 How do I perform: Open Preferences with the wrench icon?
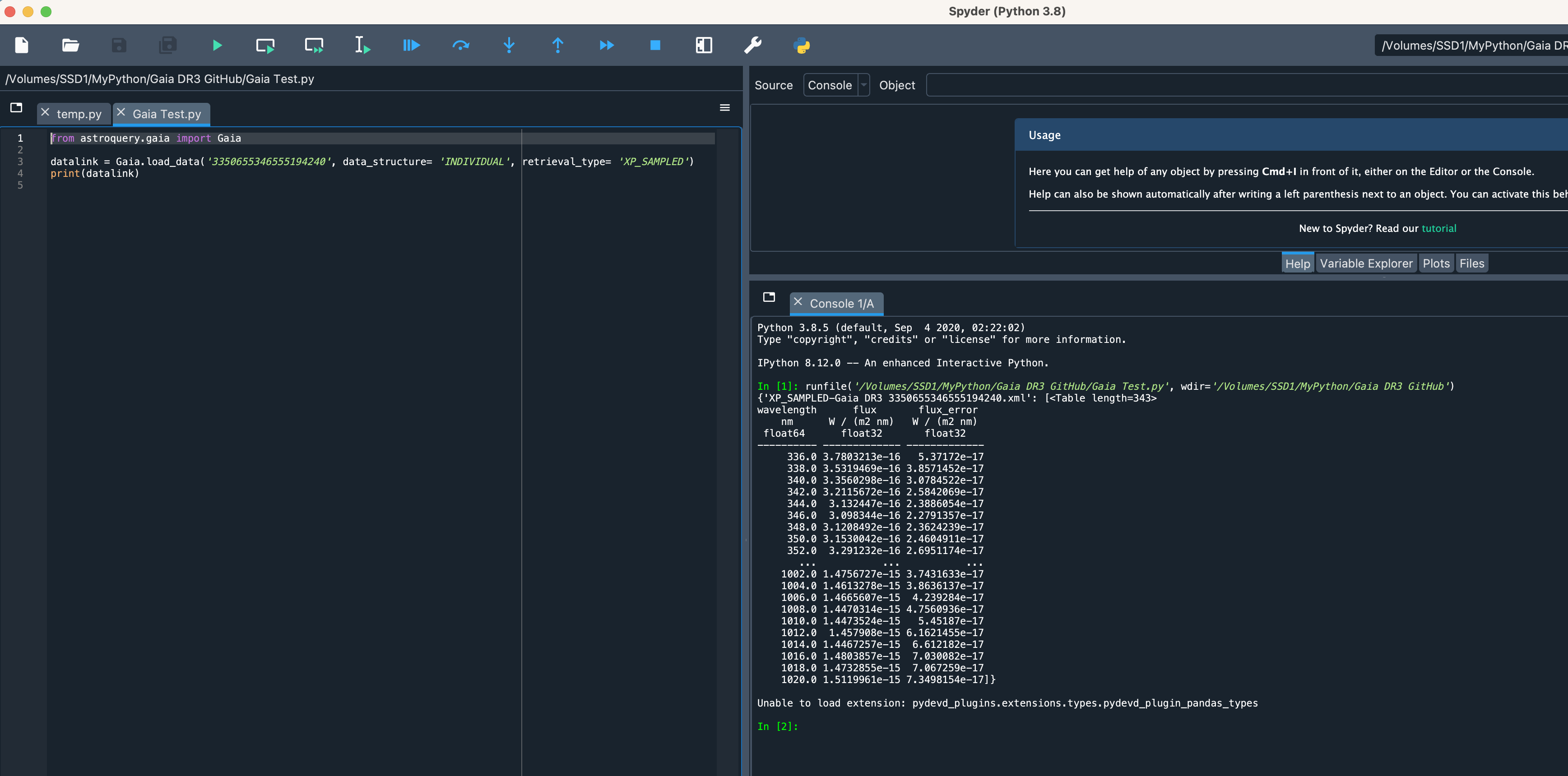pos(753,45)
